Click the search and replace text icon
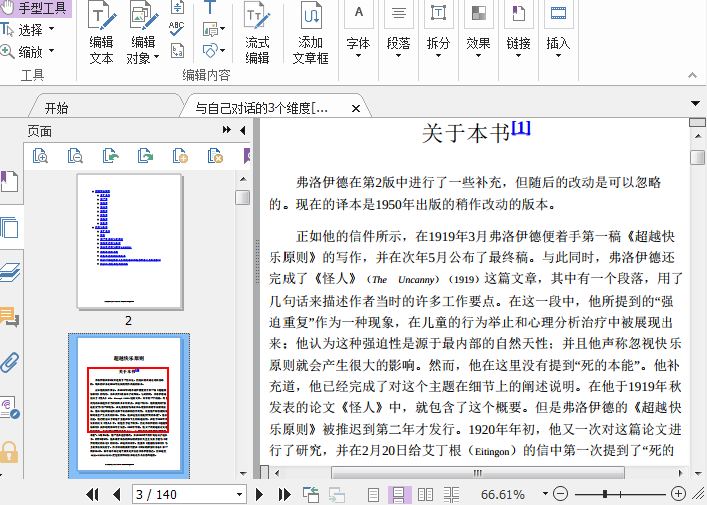The width and height of the screenshot is (707, 505). click(x=177, y=50)
